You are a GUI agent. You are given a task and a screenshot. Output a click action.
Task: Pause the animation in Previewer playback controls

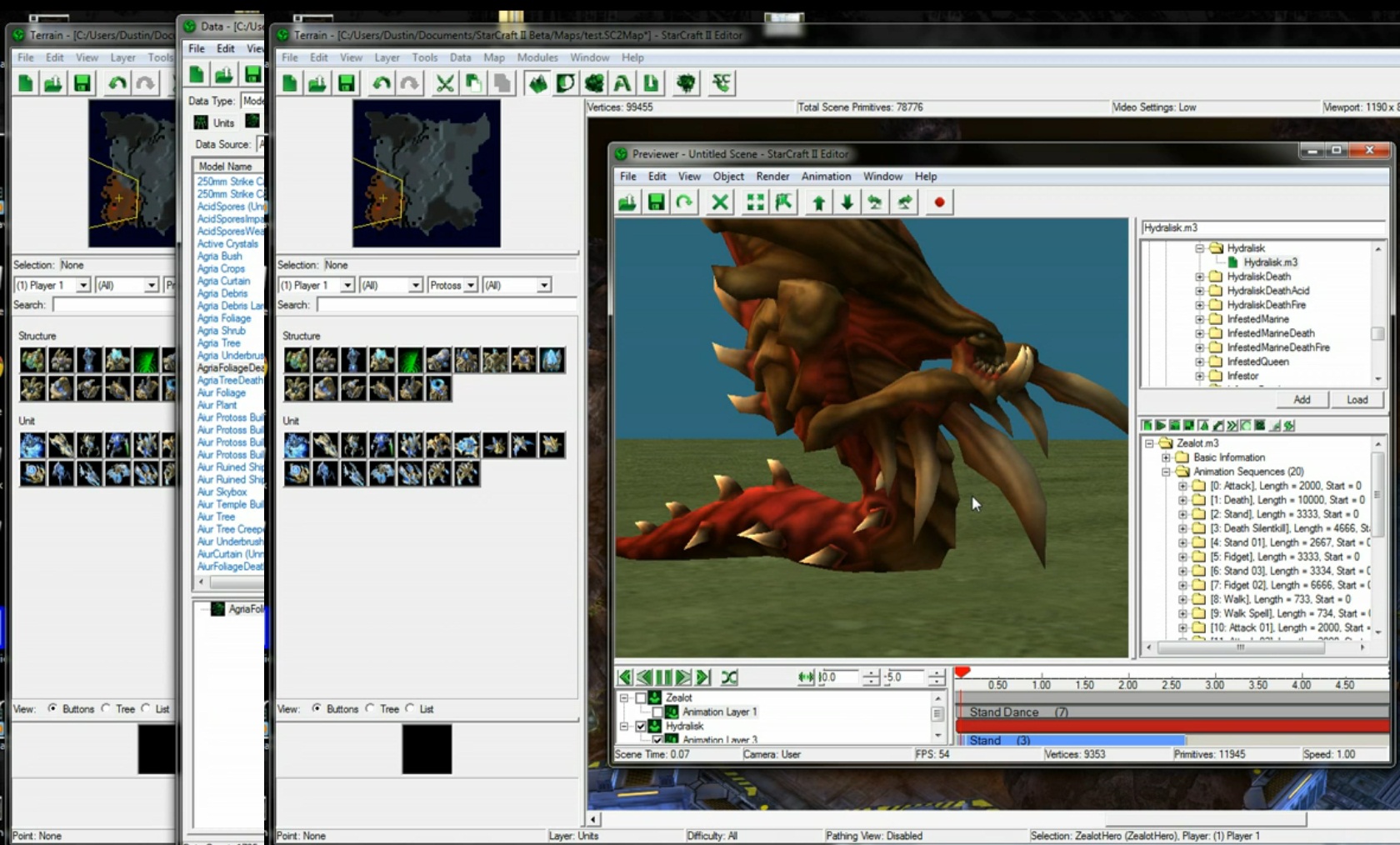pyautogui.click(x=664, y=677)
